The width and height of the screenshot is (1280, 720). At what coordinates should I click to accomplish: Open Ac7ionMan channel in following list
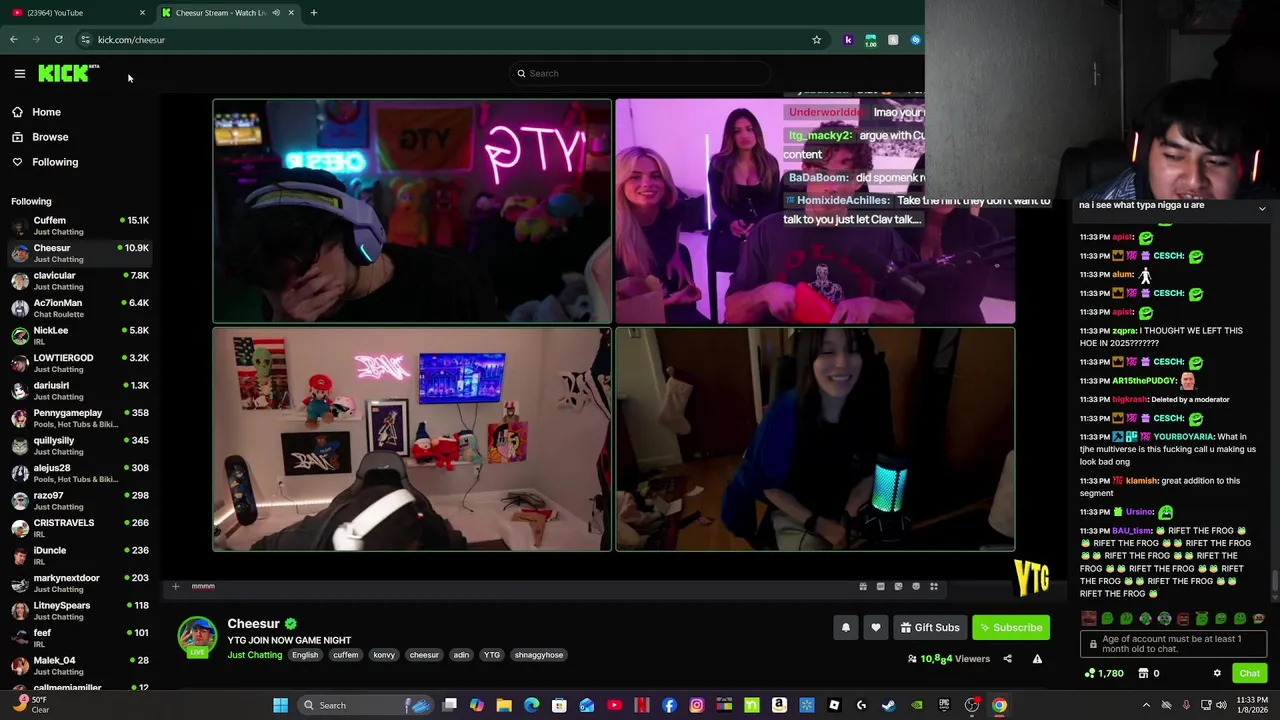click(x=80, y=308)
